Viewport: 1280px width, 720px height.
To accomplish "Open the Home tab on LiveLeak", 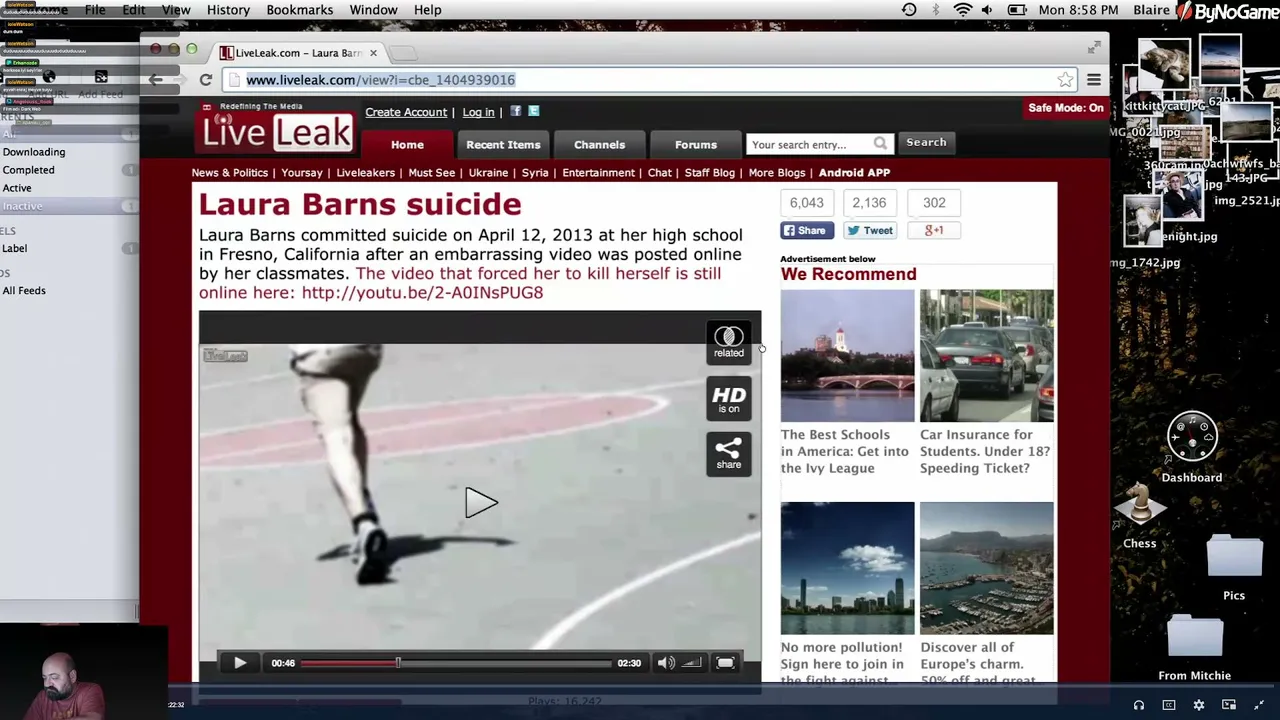I will (x=407, y=145).
